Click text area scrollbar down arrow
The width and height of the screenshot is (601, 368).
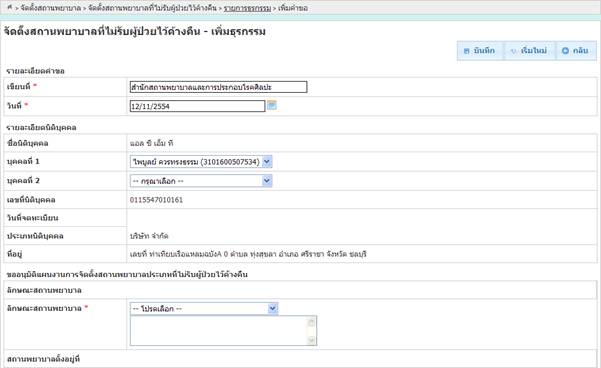(312, 340)
